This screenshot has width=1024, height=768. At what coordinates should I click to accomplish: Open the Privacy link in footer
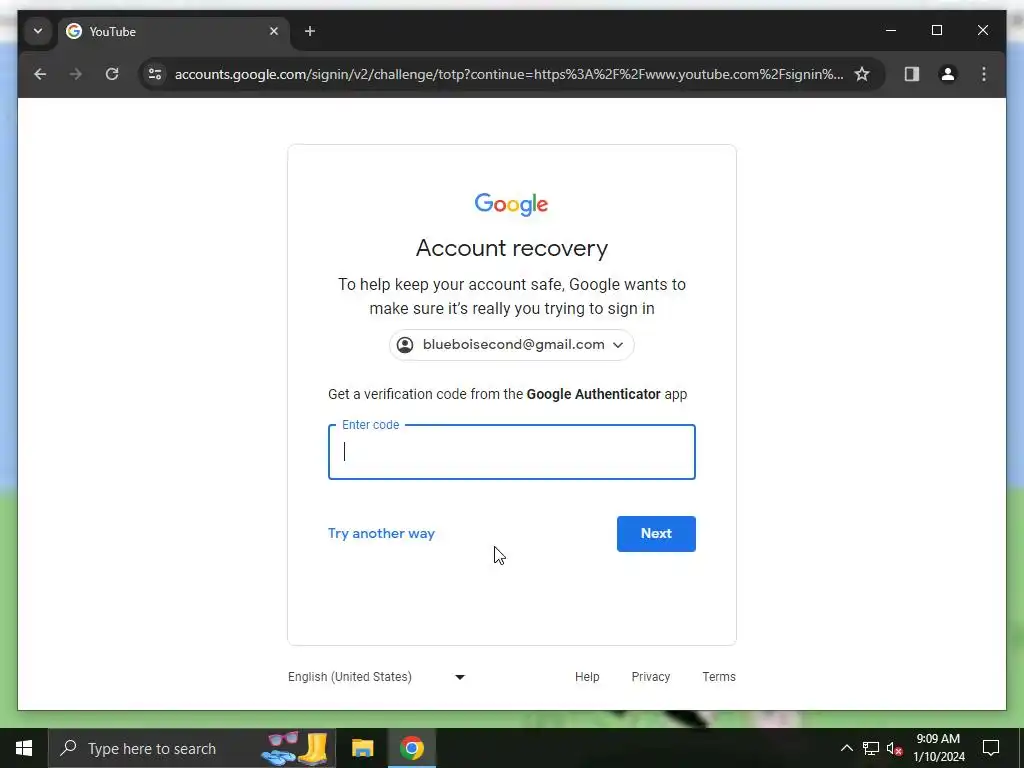pyautogui.click(x=650, y=677)
